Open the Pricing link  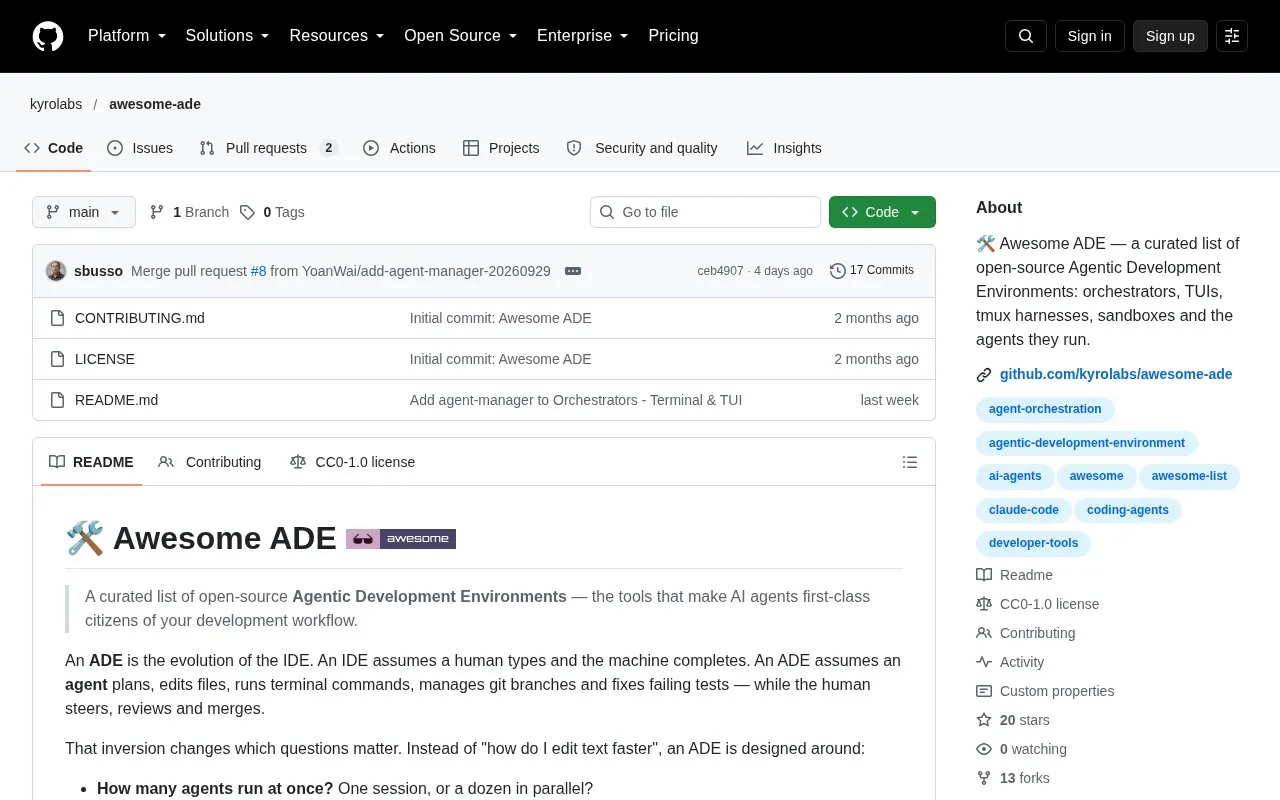pyautogui.click(x=673, y=36)
